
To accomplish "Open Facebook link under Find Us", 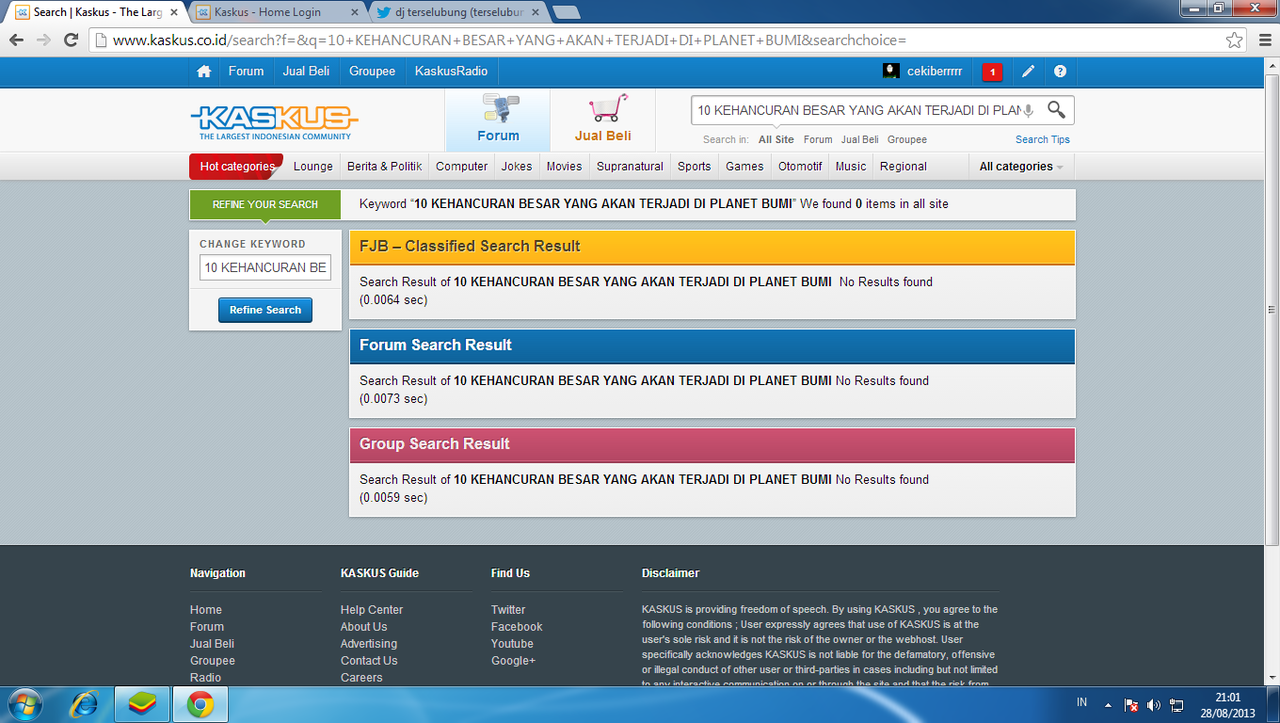I will click(517, 627).
